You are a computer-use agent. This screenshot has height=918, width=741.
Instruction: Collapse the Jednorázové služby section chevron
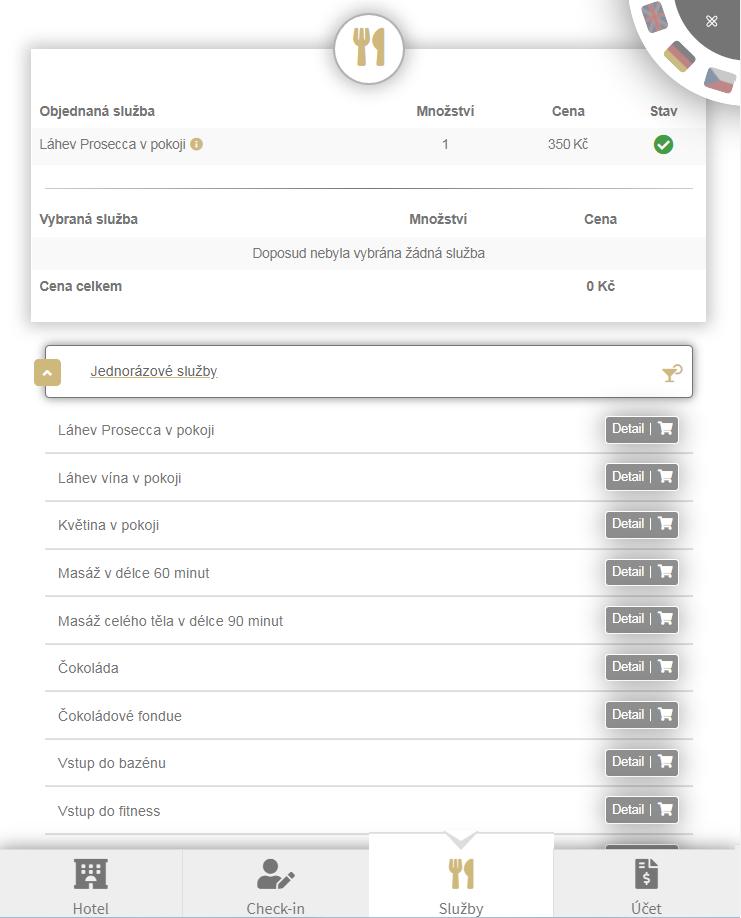(x=48, y=372)
